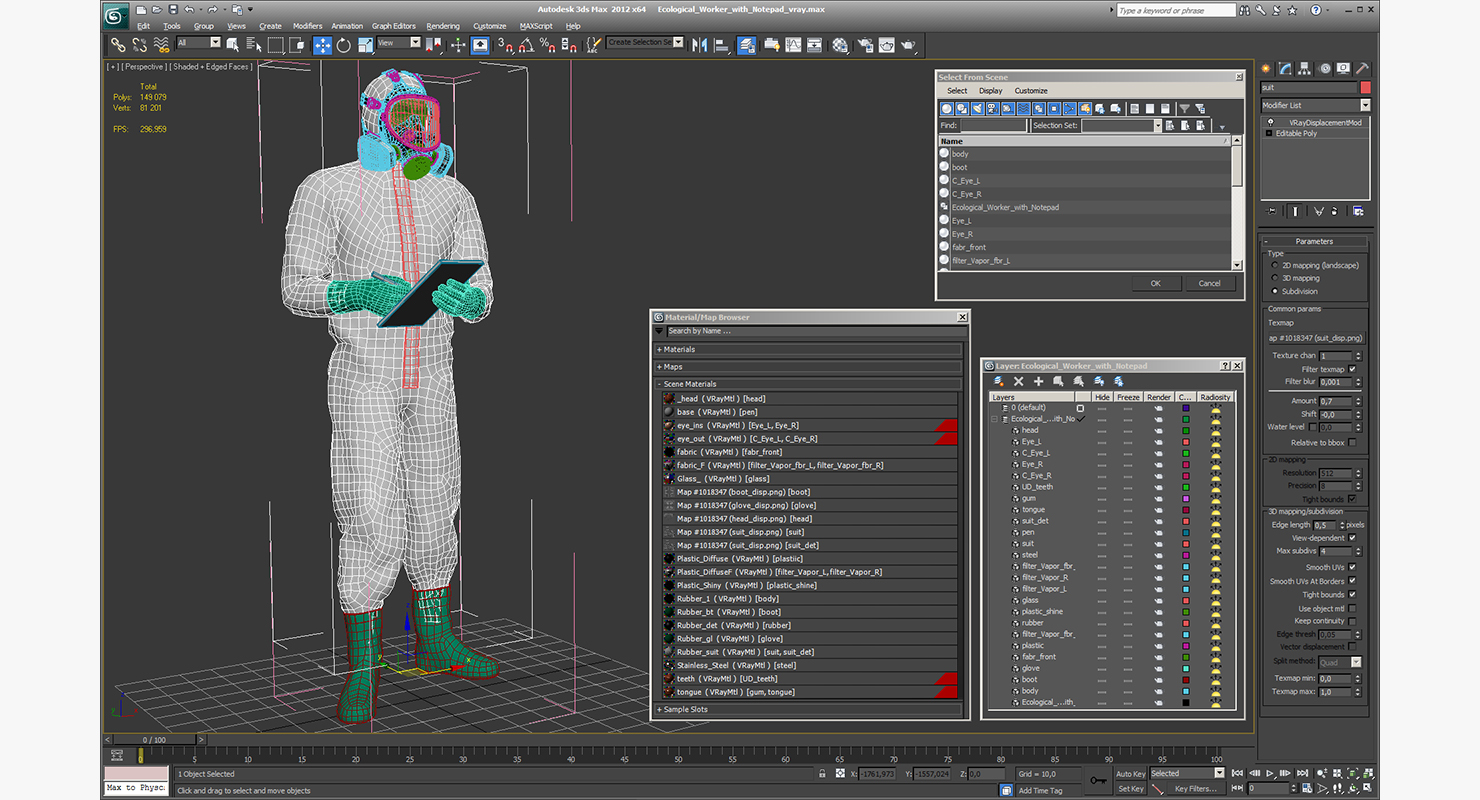
Task: Open the Manage Layers toolbar icon
Action: [x=746, y=45]
